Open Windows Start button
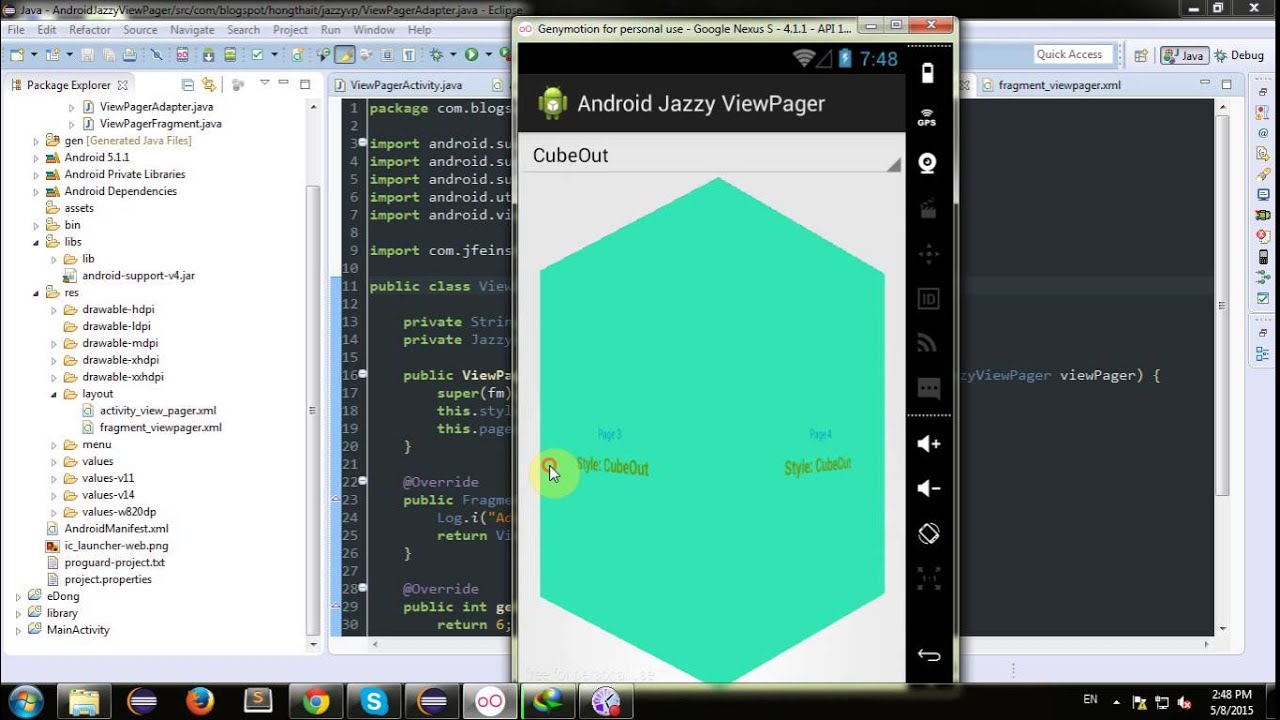Viewport: 1280px width, 720px height. (x=23, y=701)
